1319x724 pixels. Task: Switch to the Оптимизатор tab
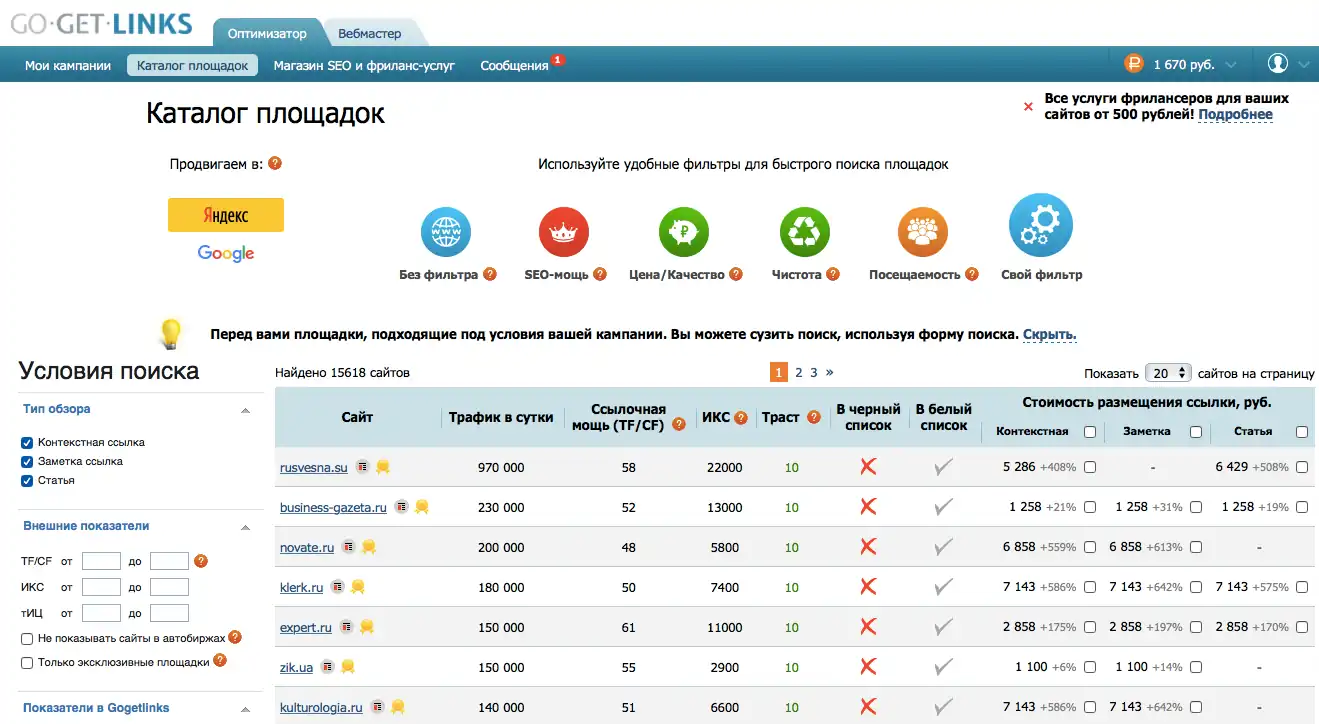click(267, 33)
